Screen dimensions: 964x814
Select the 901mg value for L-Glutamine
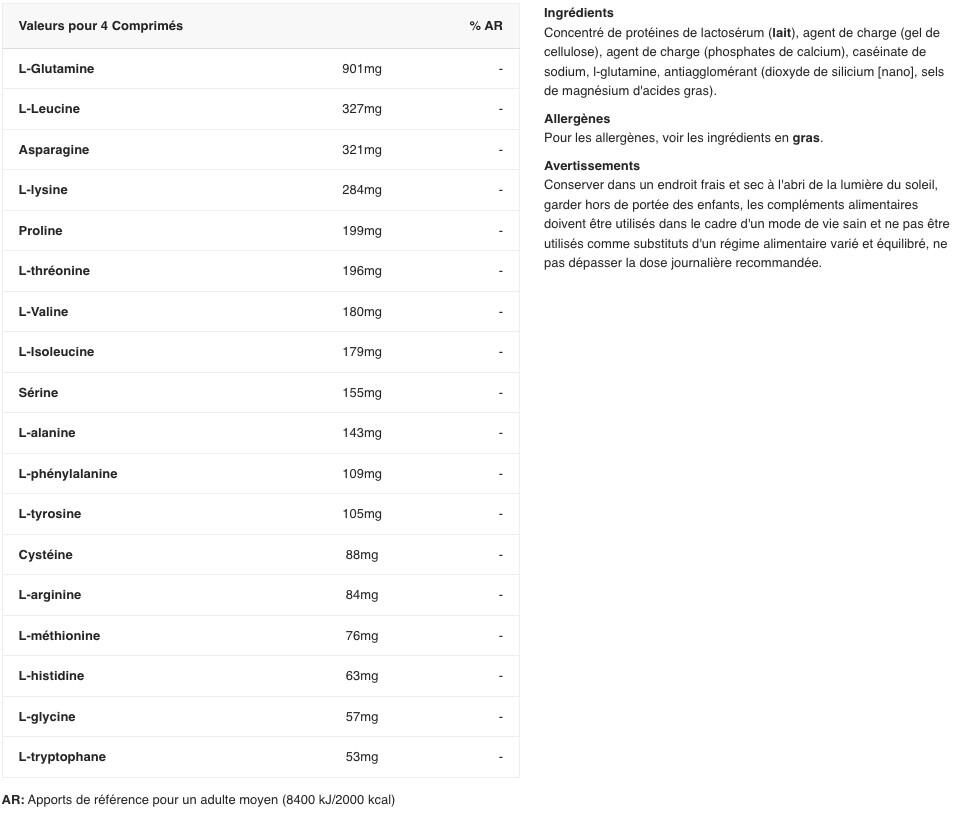point(362,69)
